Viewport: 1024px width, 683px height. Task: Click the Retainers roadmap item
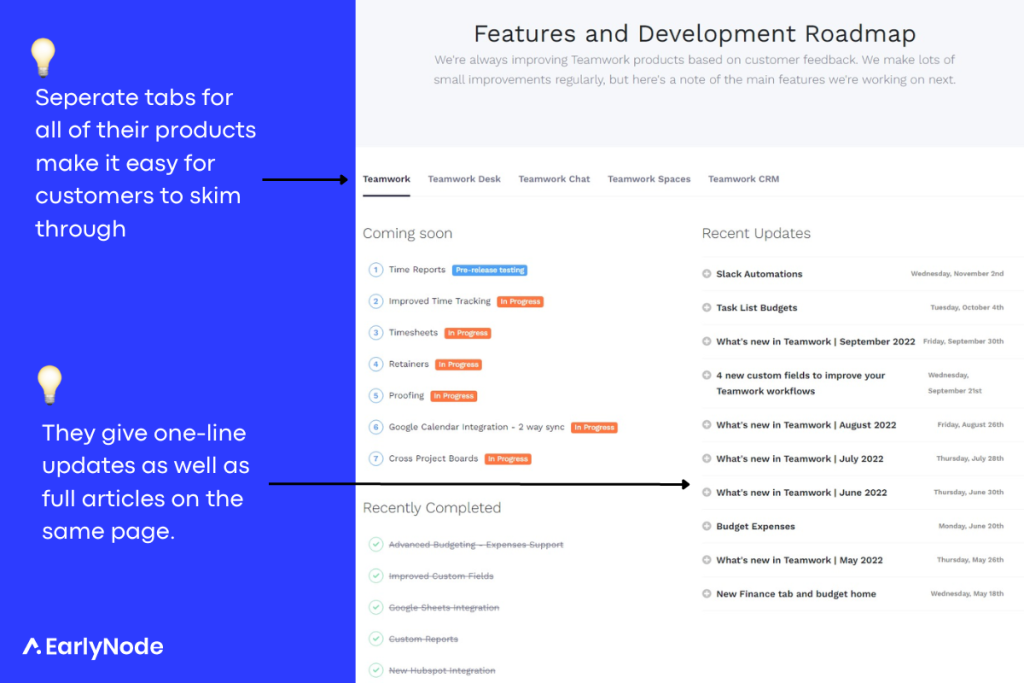coord(408,364)
